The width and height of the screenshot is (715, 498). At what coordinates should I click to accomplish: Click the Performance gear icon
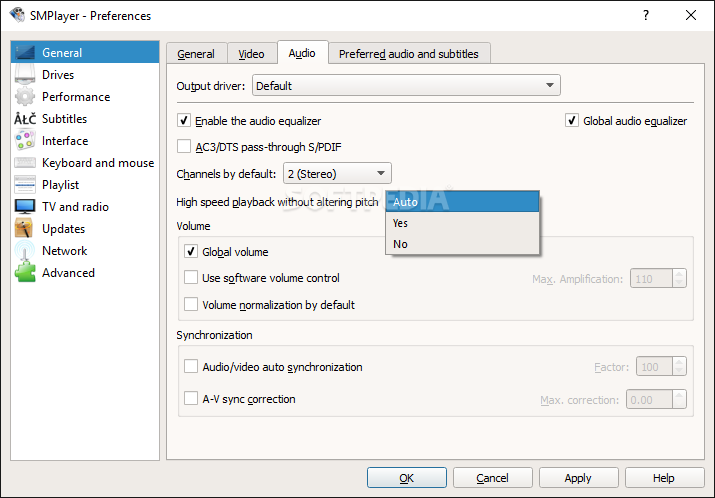pos(25,96)
